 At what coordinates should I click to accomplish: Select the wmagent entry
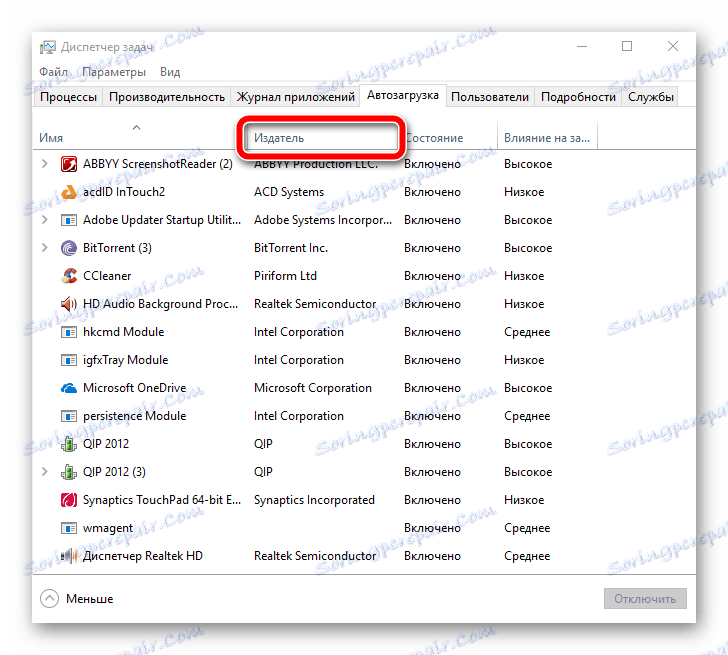click(108, 528)
